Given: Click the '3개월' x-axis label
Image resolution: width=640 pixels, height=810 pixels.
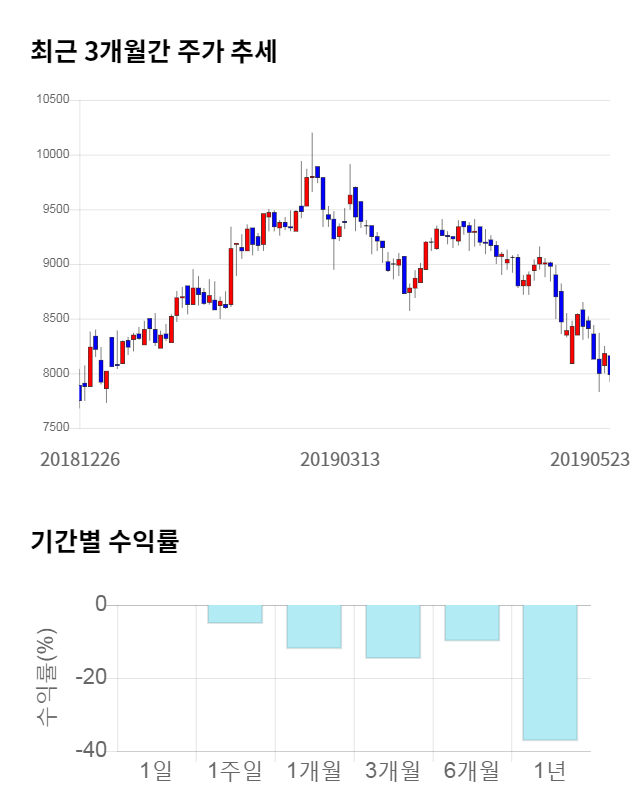Looking at the screenshot, I should pos(393,771).
